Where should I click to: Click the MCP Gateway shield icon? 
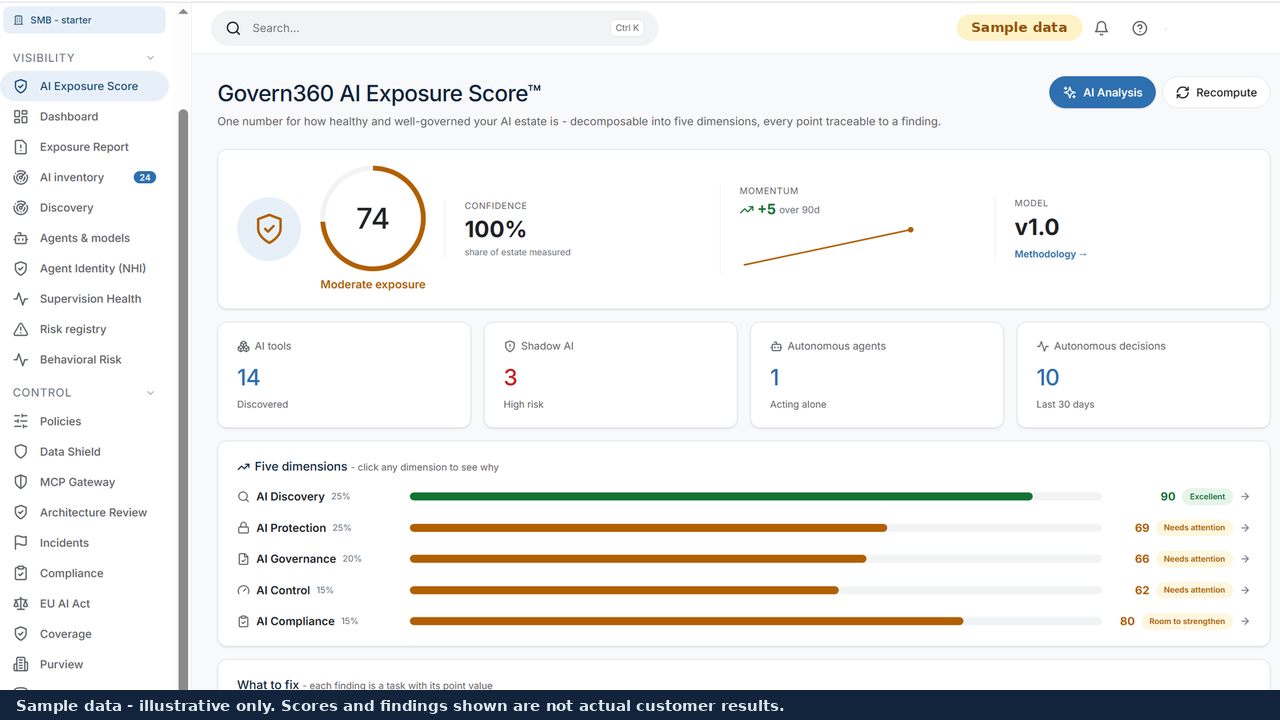coord(20,482)
